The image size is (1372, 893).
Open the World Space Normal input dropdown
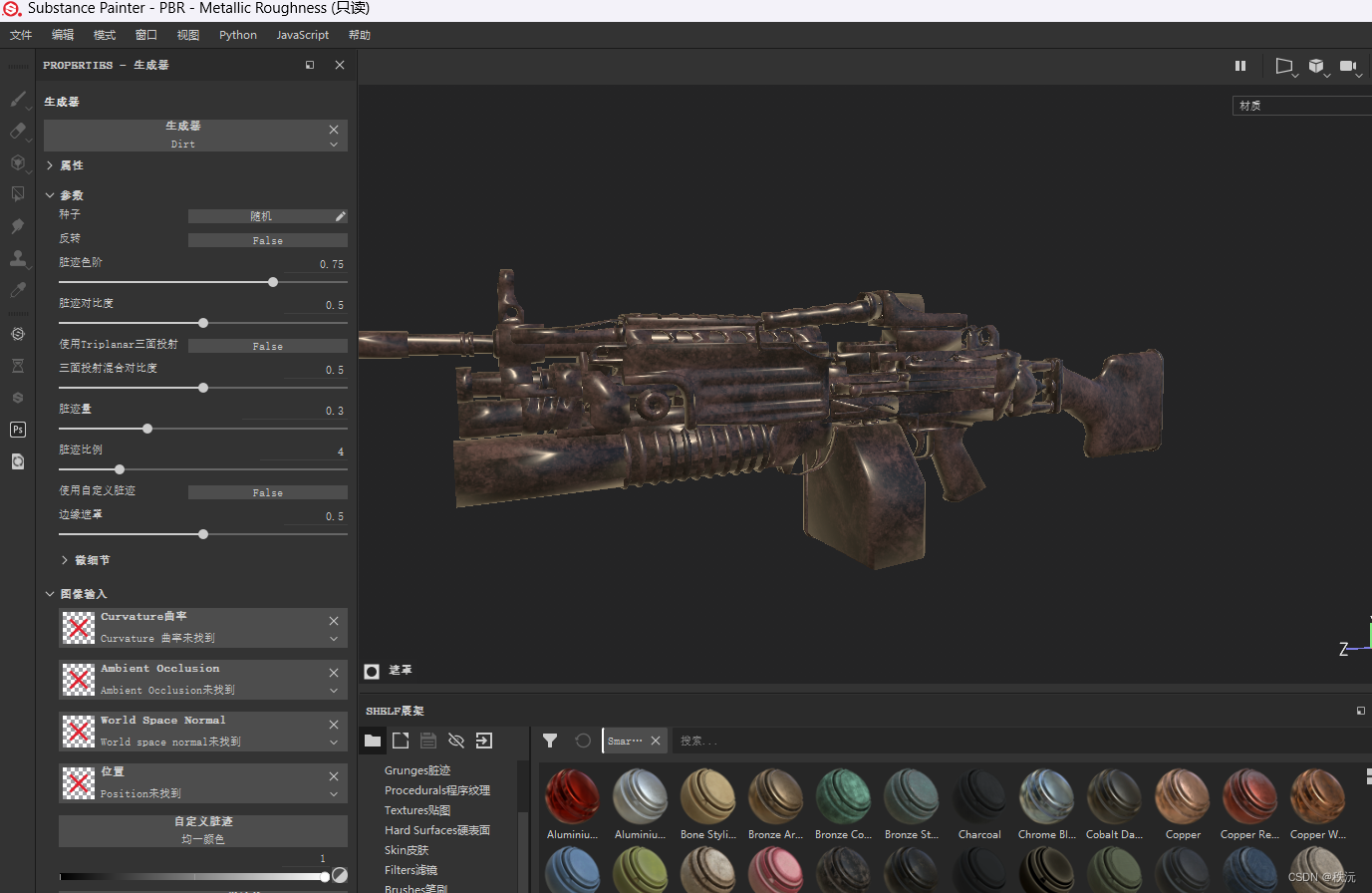click(334, 743)
